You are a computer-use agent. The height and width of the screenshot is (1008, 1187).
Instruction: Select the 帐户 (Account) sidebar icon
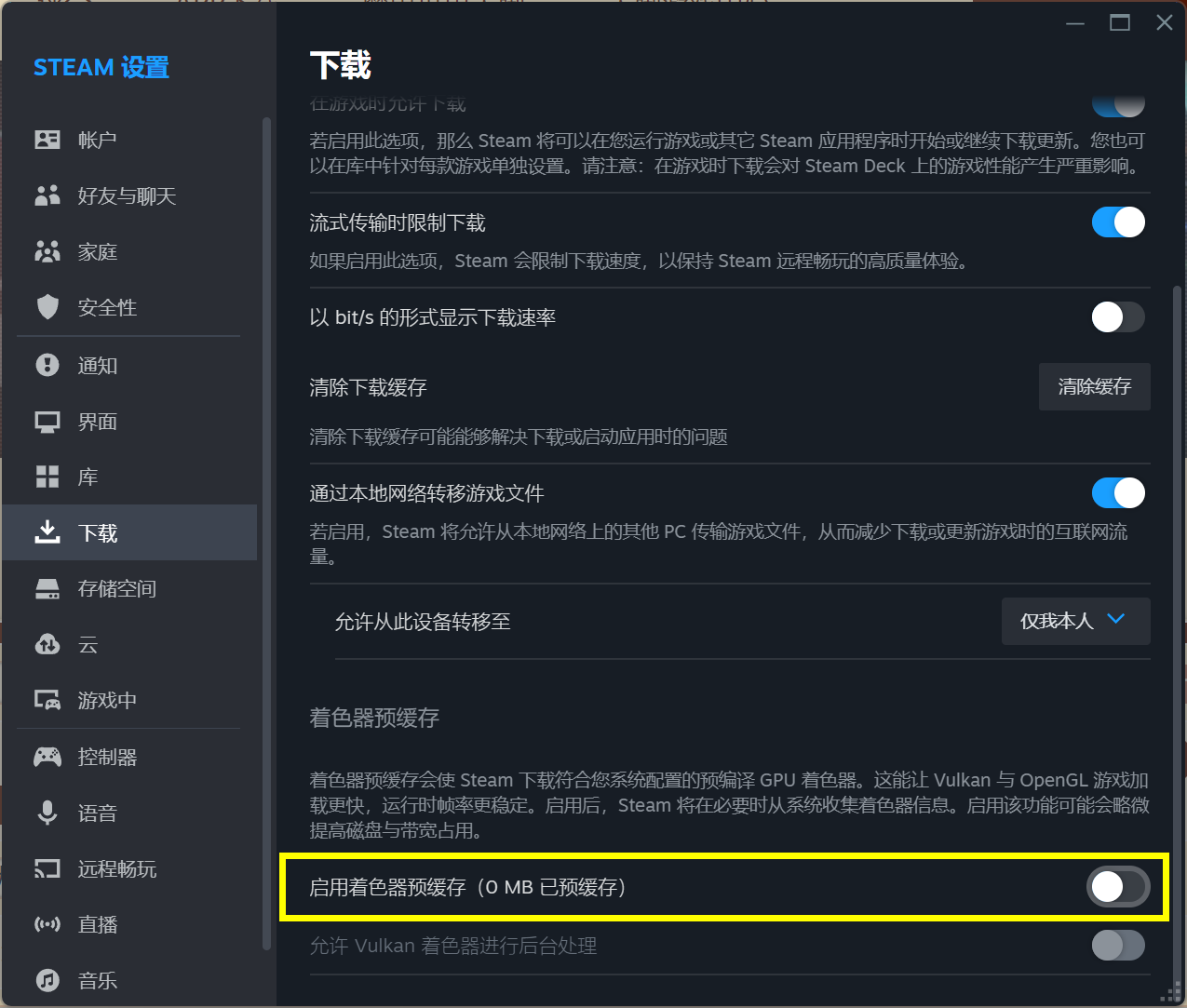click(x=47, y=140)
